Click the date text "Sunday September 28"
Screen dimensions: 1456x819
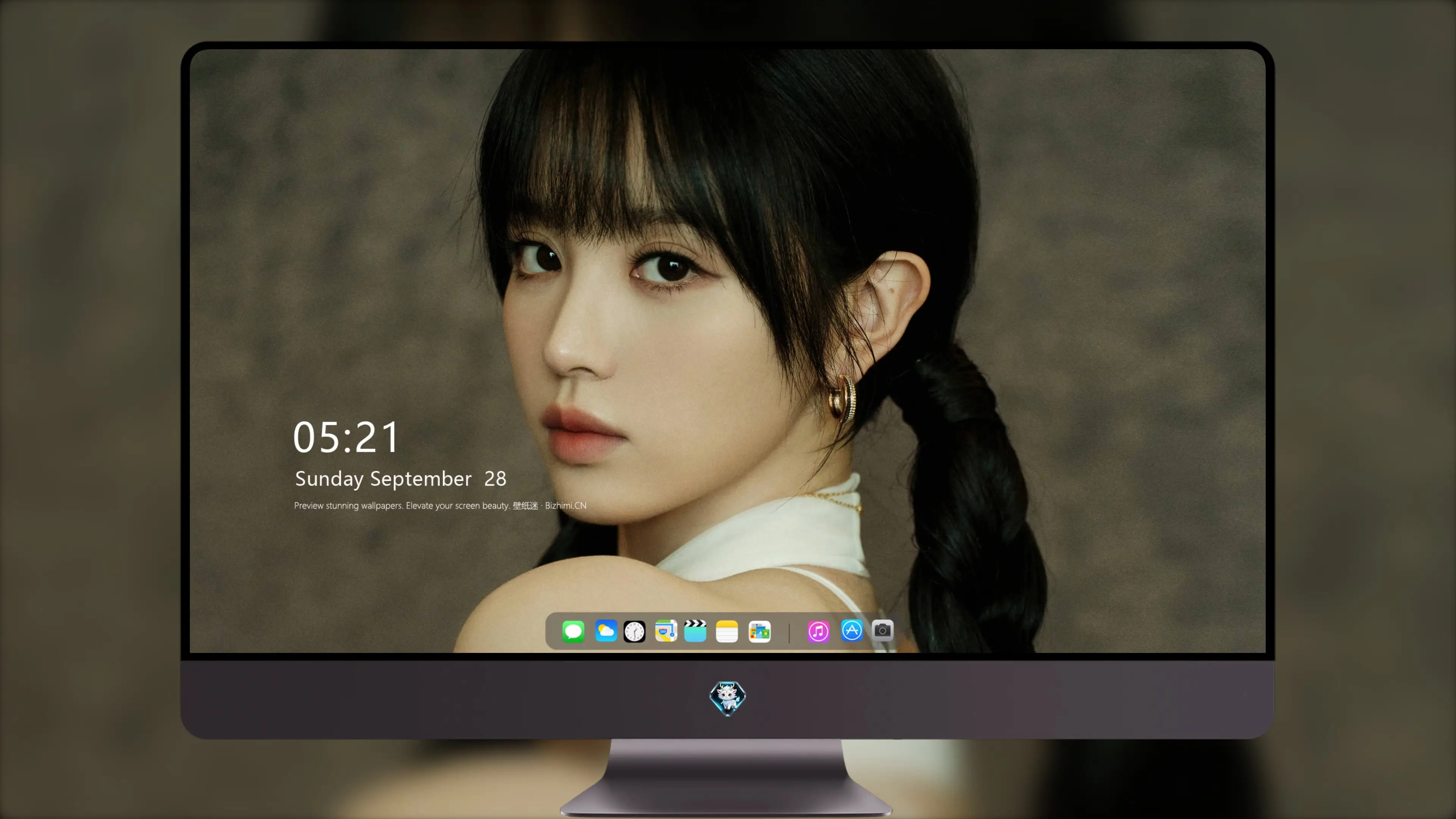click(x=401, y=479)
